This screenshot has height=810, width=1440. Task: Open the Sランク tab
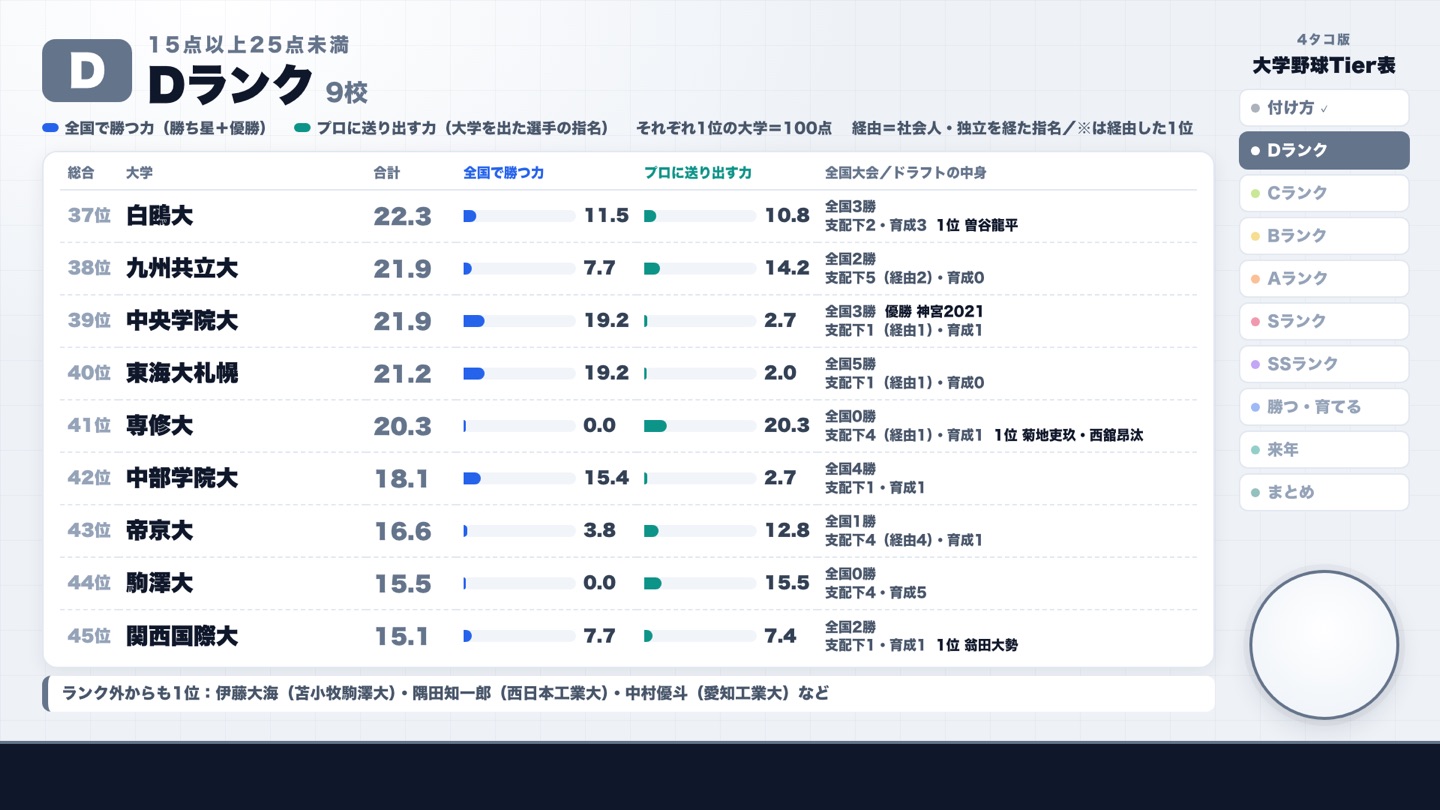click(x=1324, y=321)
